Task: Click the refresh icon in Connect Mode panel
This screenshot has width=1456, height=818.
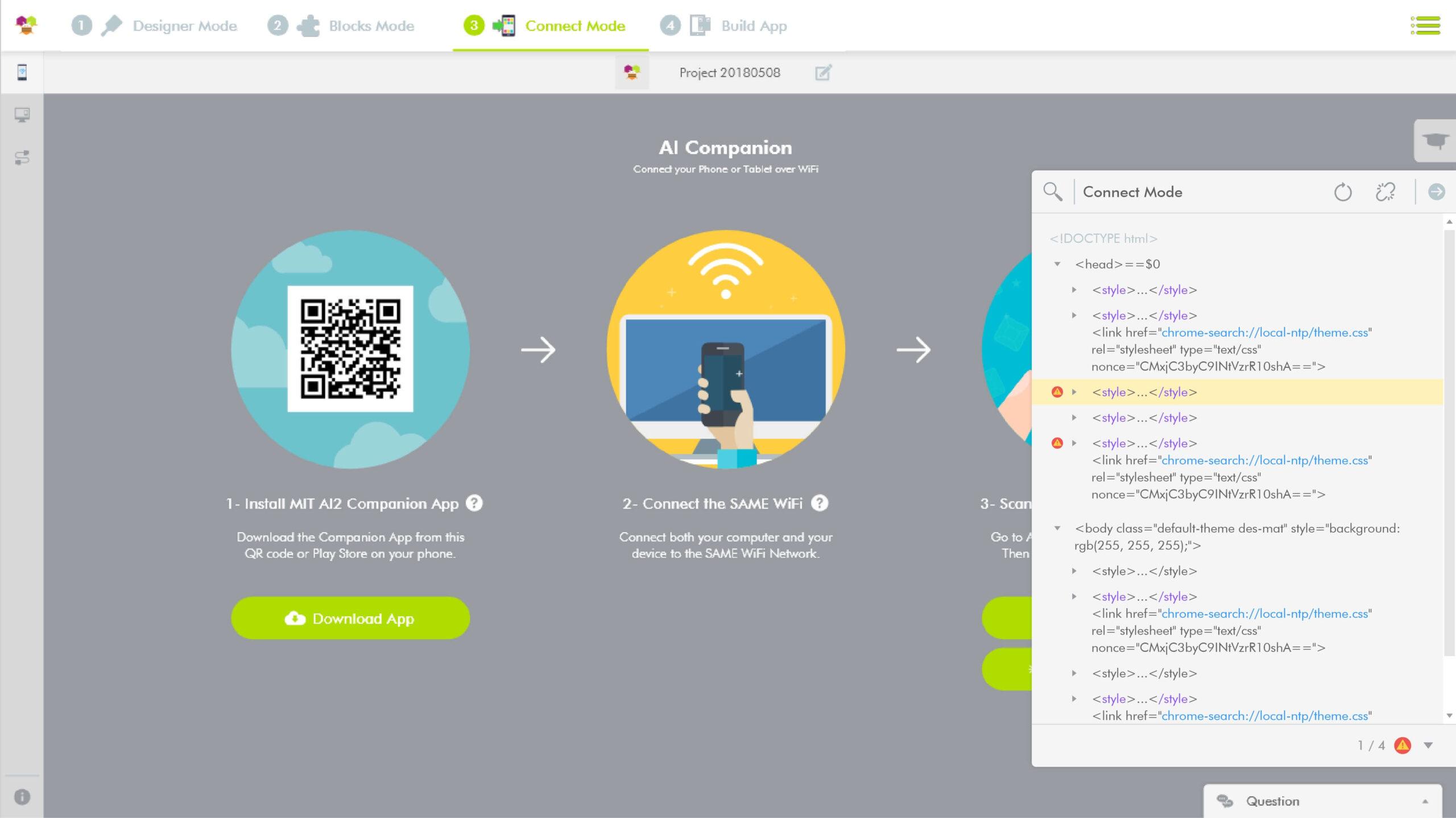Action: pos(1342,192)
